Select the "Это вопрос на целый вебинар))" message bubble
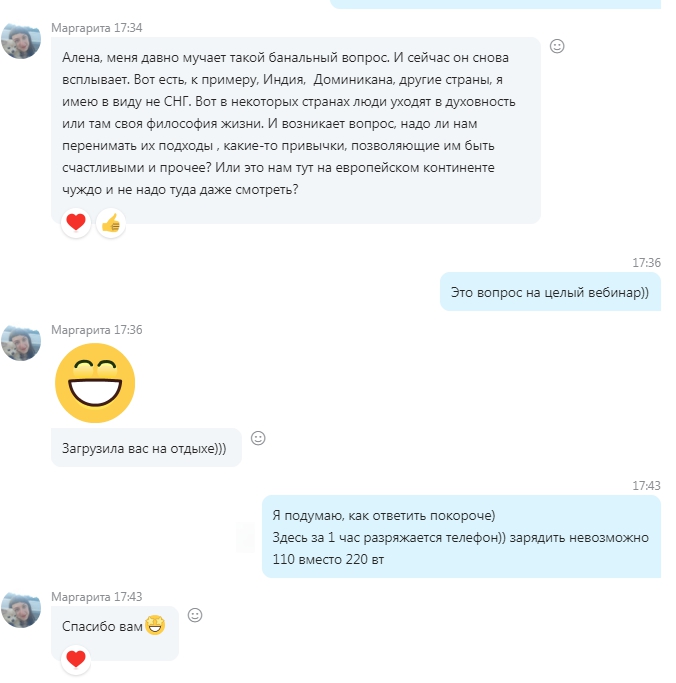 [x=550, y=292]
